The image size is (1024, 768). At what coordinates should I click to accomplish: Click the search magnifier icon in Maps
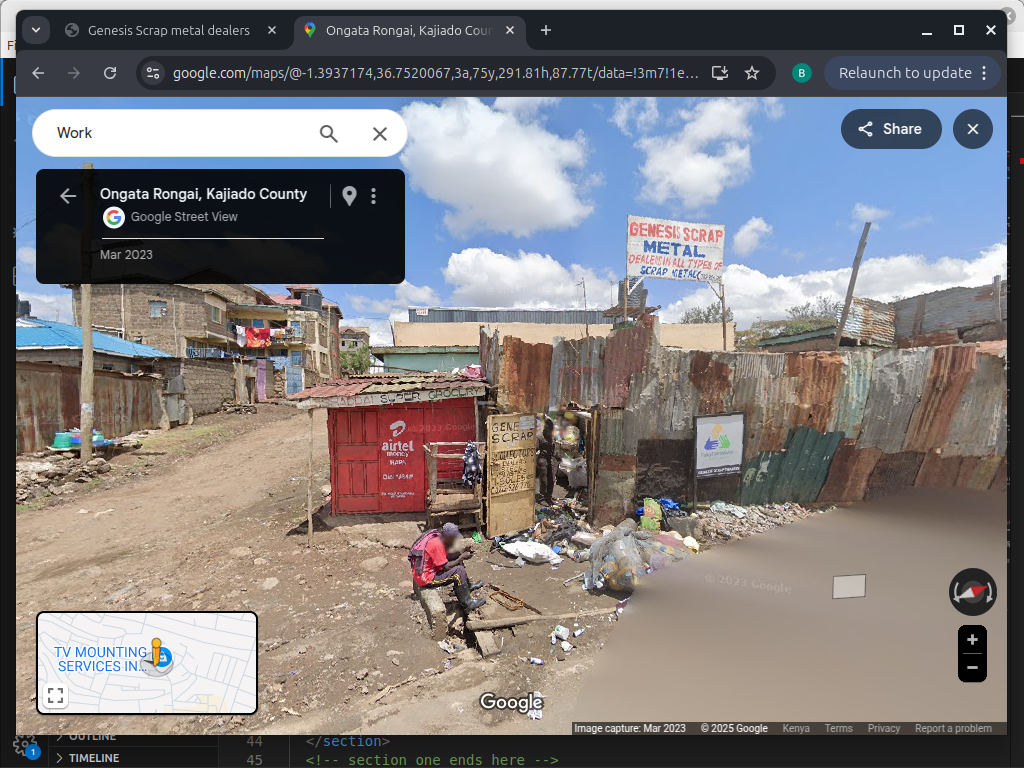[328, 133]
